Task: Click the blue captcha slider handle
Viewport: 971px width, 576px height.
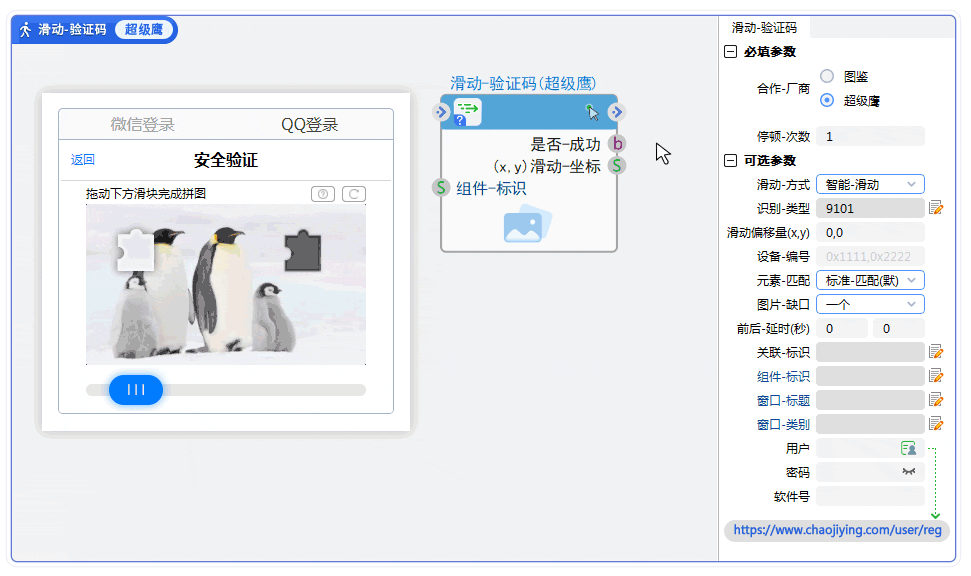Action: click(x=136, y=390)
